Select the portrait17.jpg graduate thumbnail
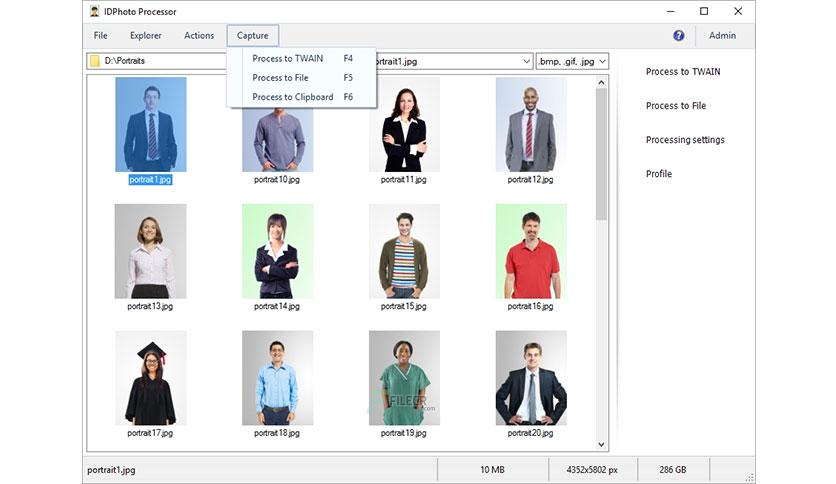Image resolution: width=836 pixels, height=484 pixels. [x=151, y=378]
